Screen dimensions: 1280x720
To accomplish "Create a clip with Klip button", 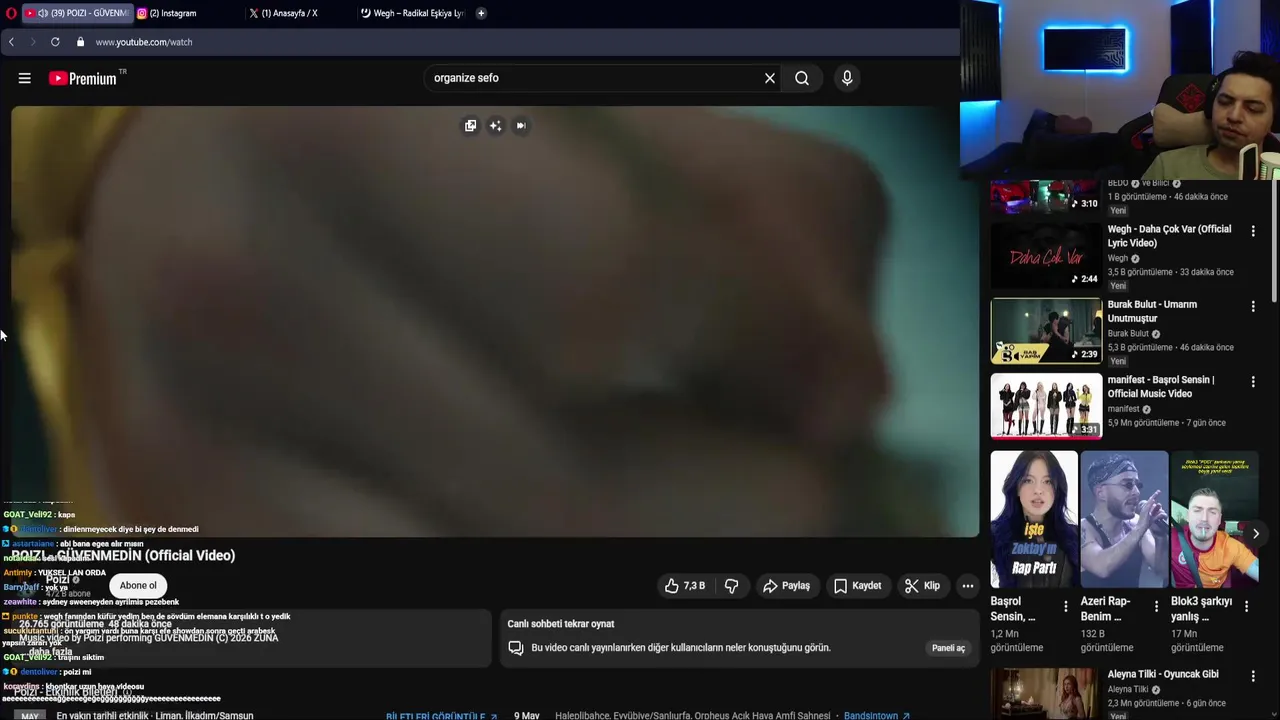I will (x=923, y=586).
